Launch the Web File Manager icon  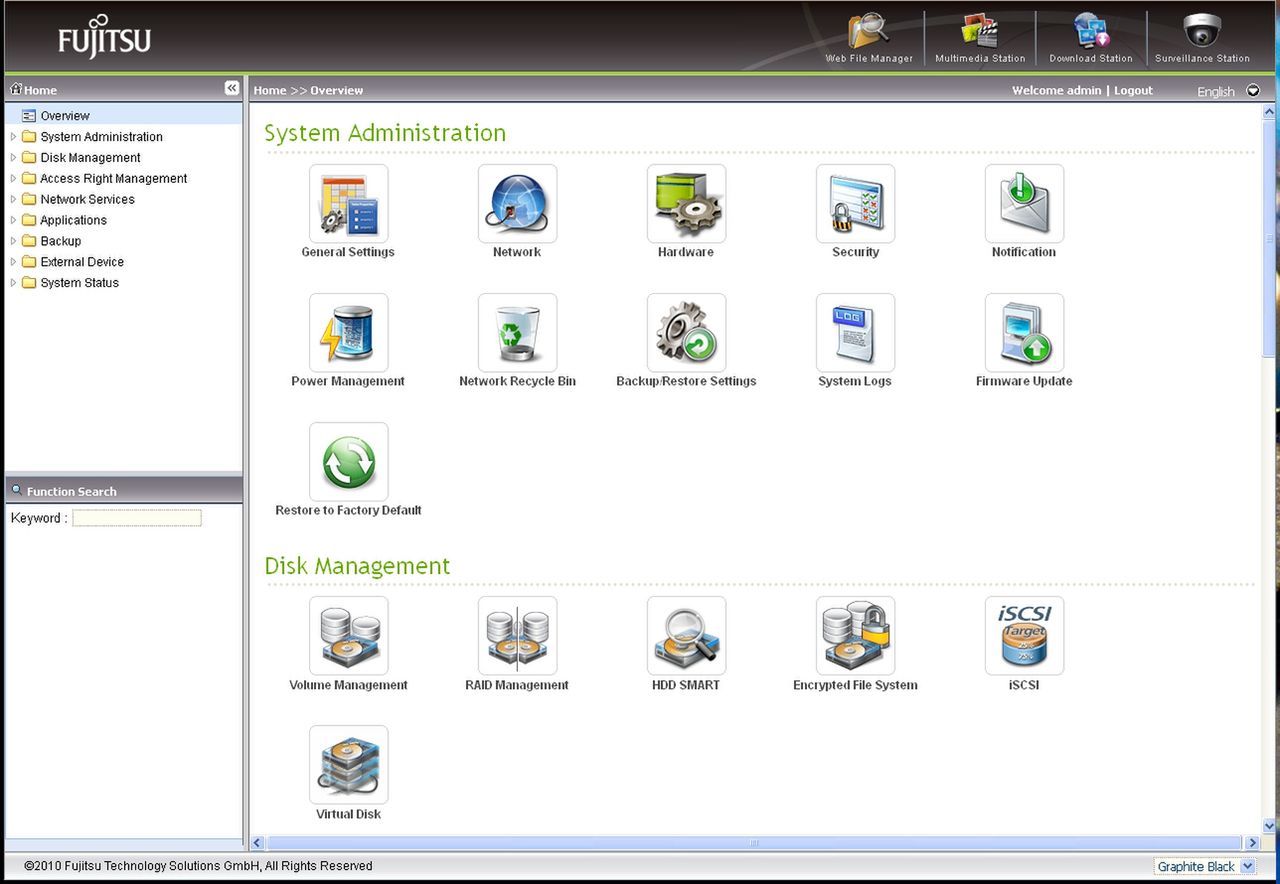pos(869,31)
